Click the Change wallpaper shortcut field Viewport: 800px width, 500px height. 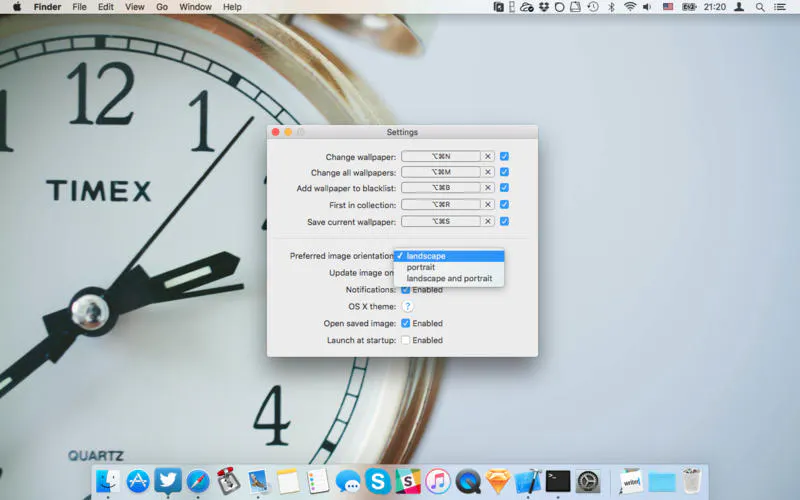[x=441, y=156]
